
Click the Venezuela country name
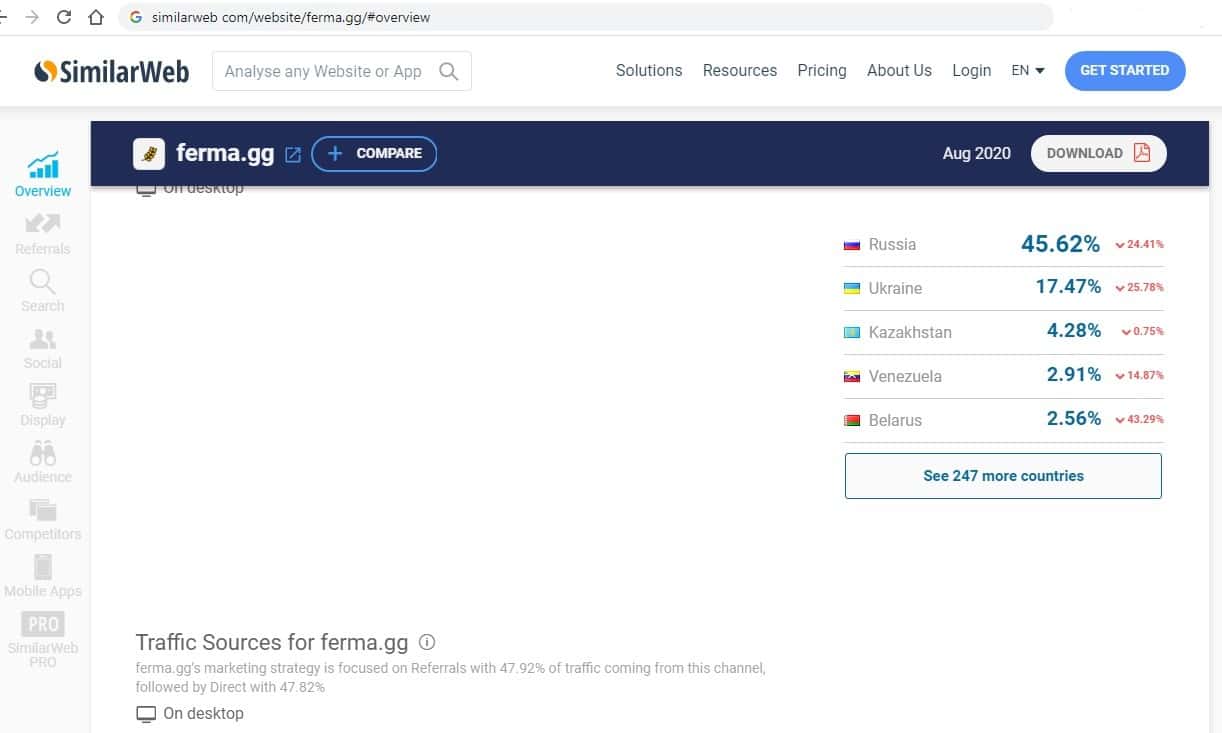(905, 377)
